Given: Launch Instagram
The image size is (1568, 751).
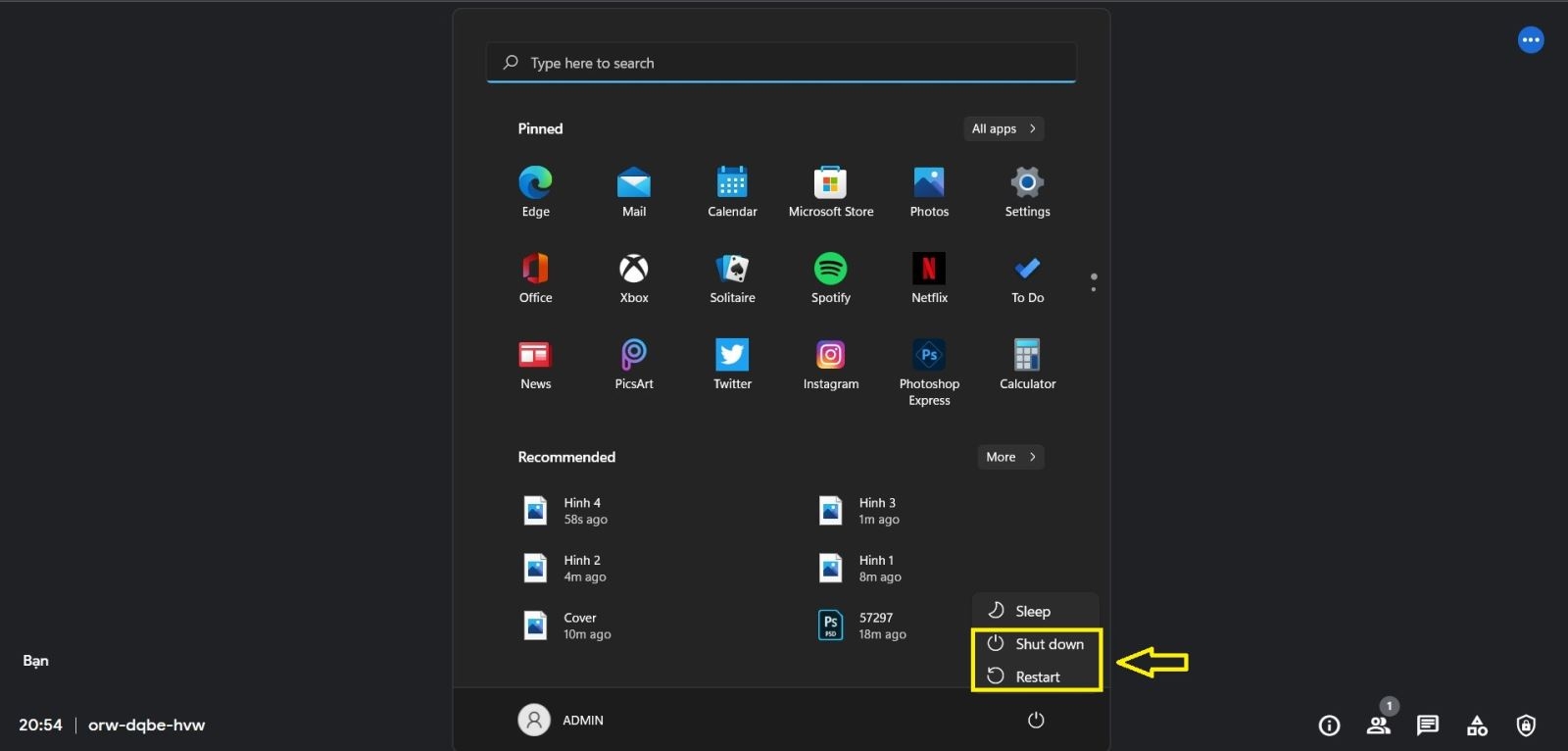Looking at the screenshot, I should pyautogui.click(x=831, y=364).
